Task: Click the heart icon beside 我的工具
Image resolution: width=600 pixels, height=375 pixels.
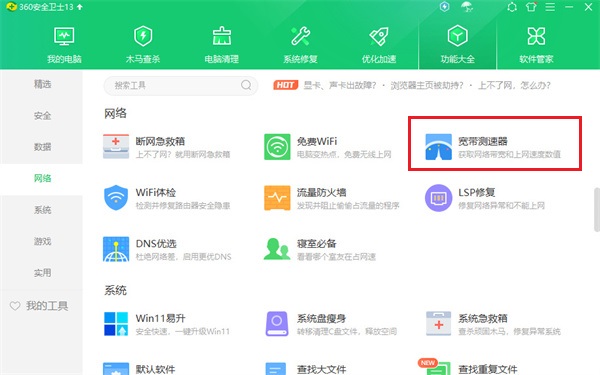Action: tap(15, 306)
